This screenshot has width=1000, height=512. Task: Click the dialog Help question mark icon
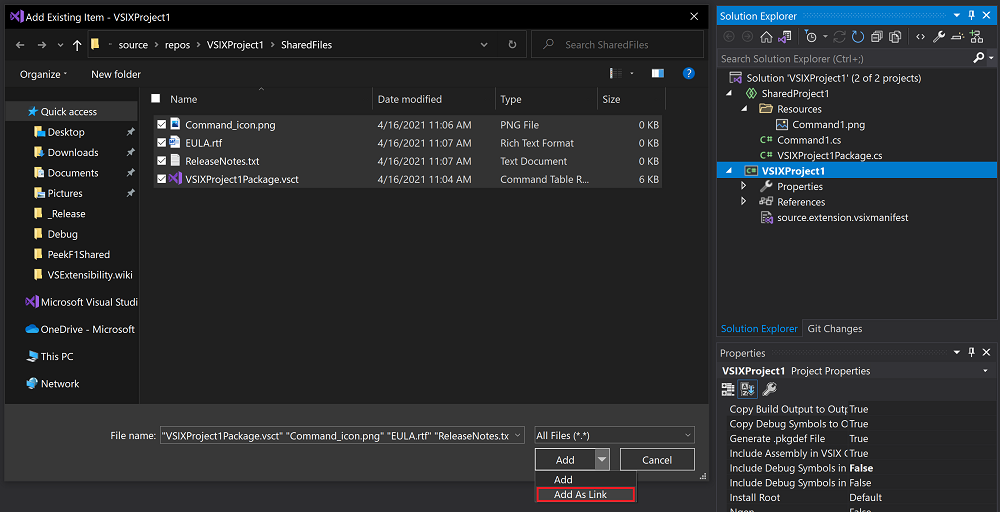tap(688, 74)
